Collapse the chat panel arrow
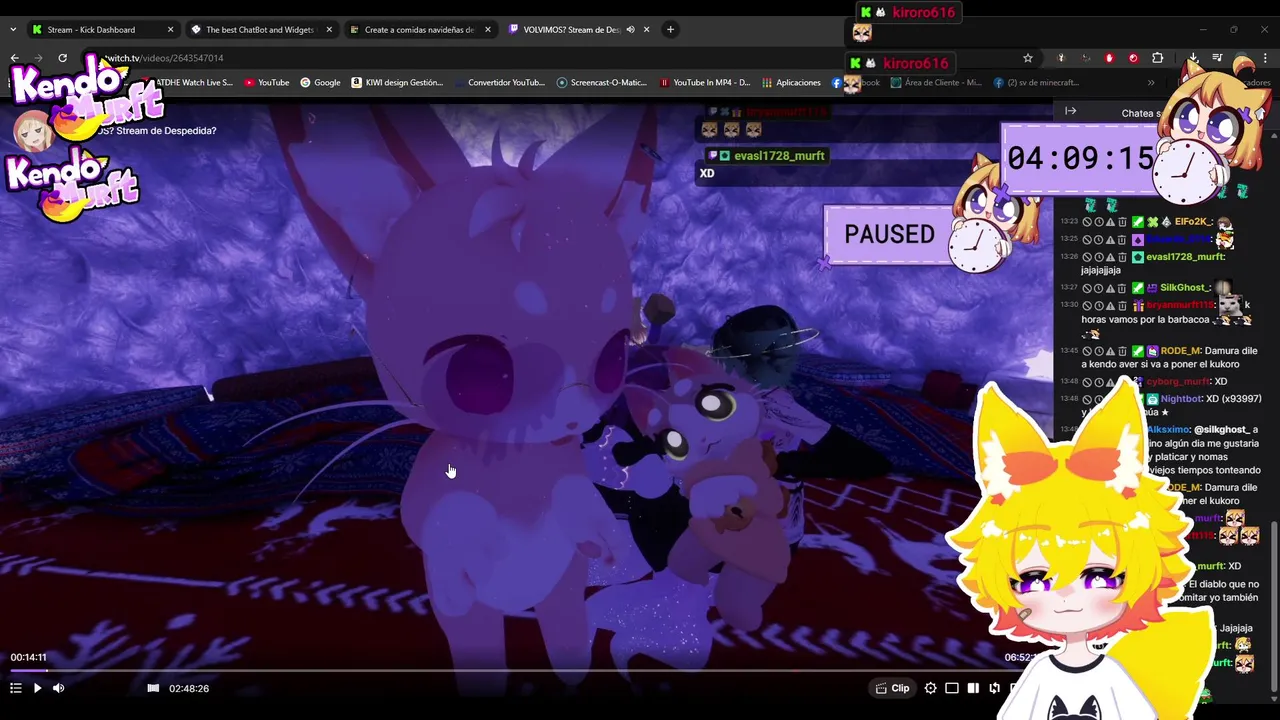 coord(1070,111)
